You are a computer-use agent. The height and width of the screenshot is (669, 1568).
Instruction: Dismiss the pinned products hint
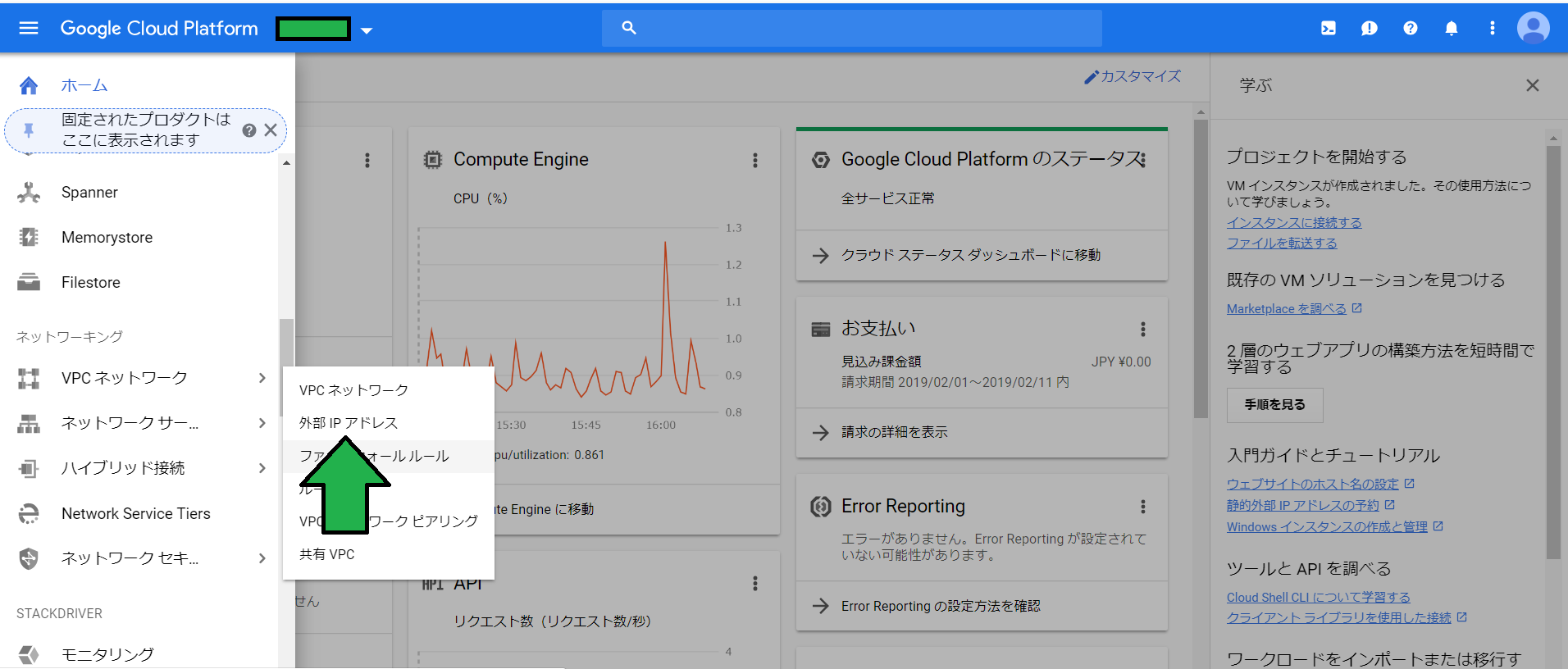[x=271, y=130]
